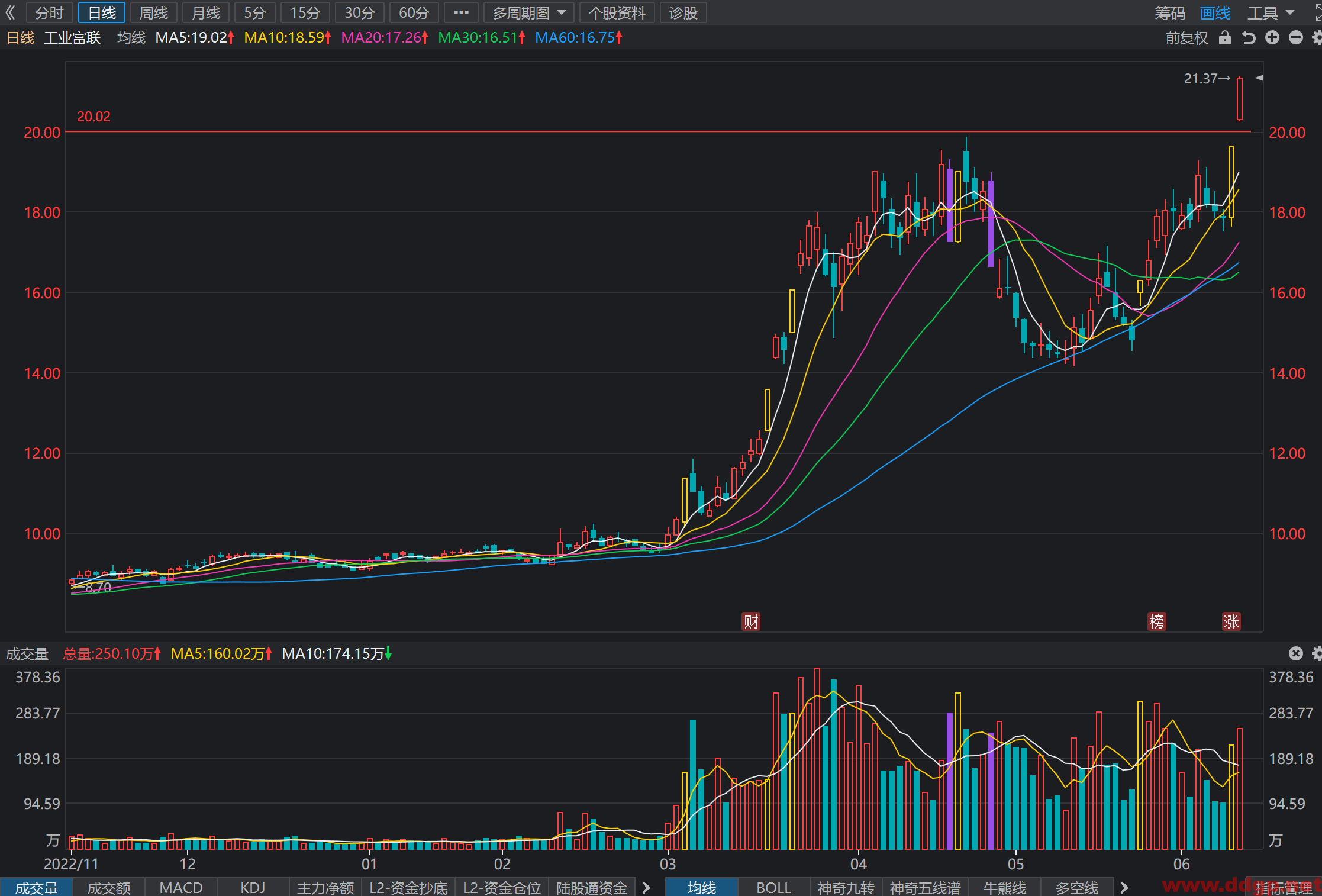Viewport: 1322px width, 896px height.
Task: Close the 成交量 indicator panel
Action: pyautogui.click(x=1296, y=653)
